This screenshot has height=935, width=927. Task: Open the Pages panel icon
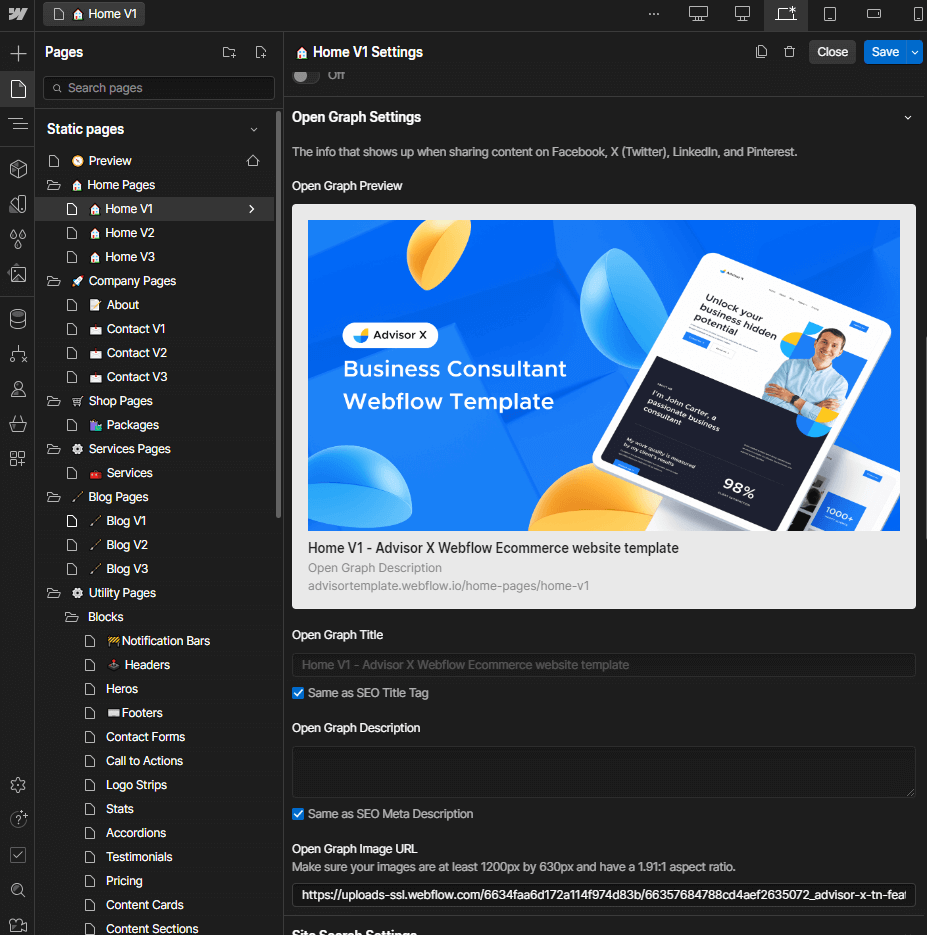point(18,89)
